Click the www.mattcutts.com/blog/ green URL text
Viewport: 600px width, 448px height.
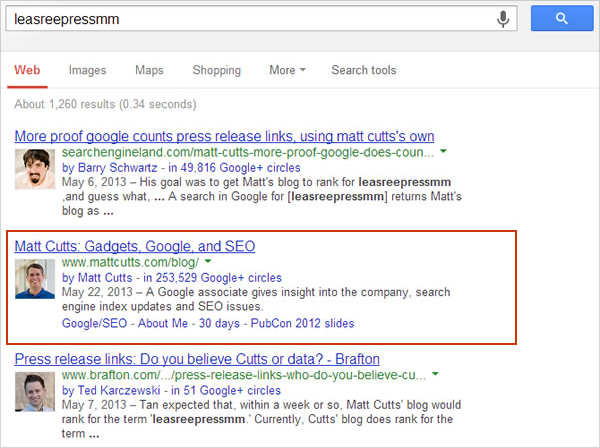tap(130, 262)
